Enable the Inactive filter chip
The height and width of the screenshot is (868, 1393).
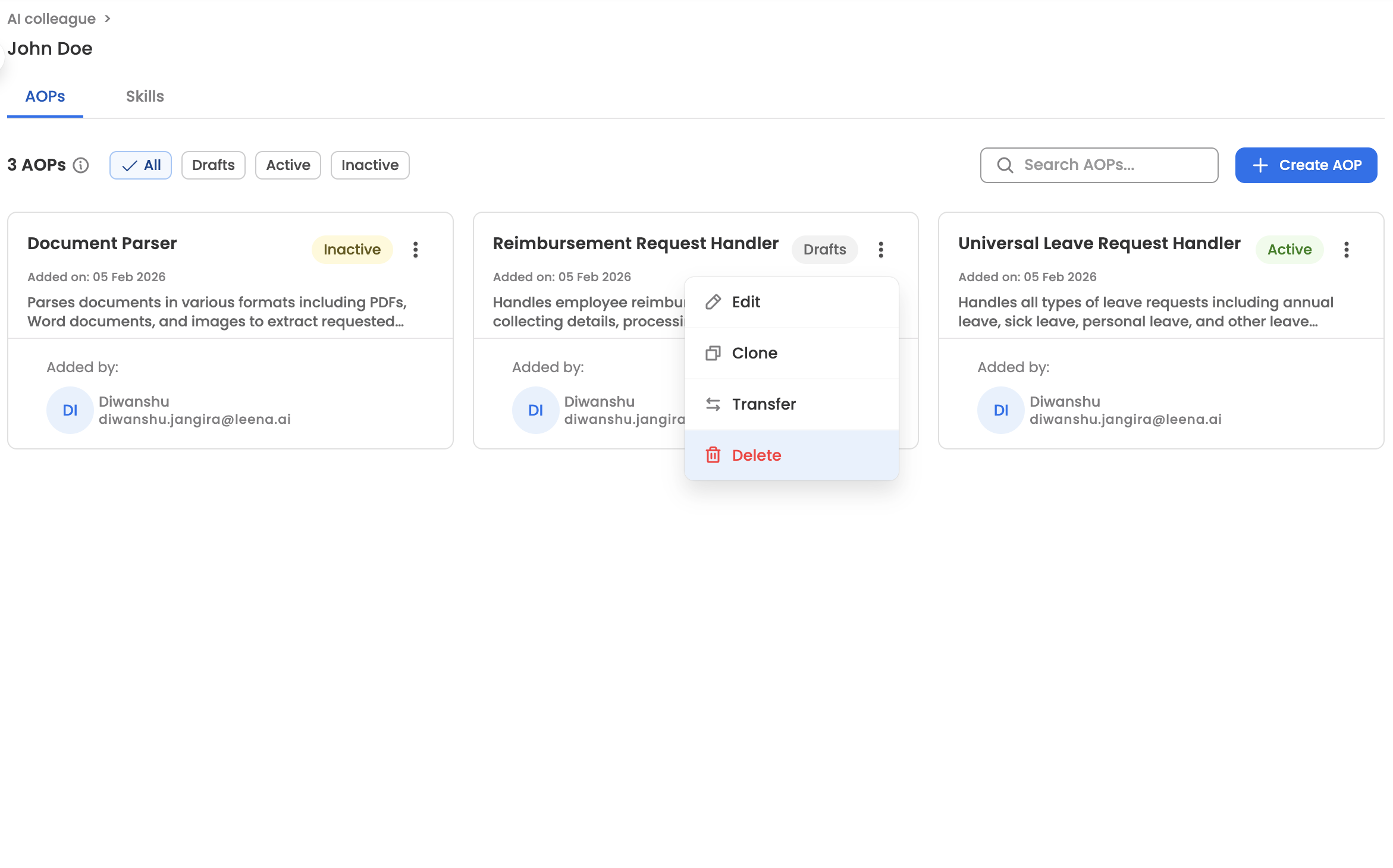[369, 165]
